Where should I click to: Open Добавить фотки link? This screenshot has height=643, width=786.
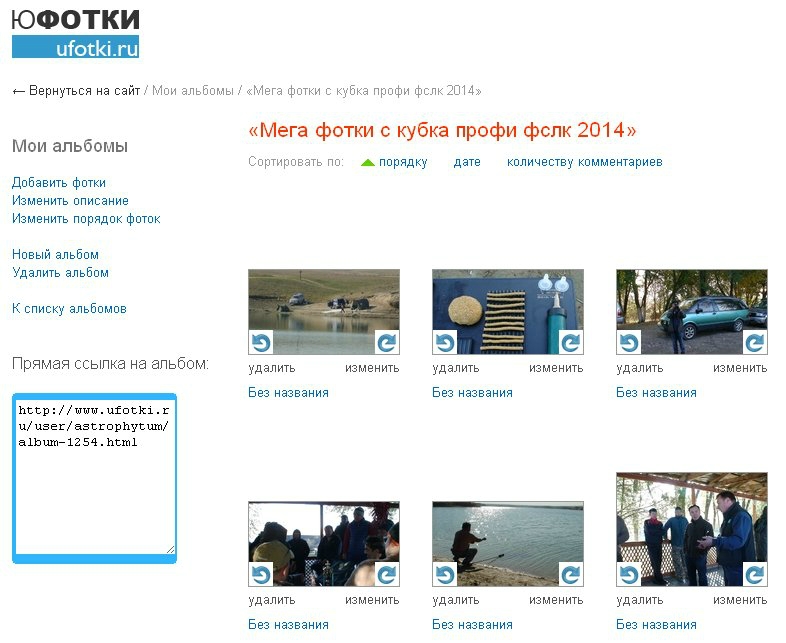click(59, 183)
